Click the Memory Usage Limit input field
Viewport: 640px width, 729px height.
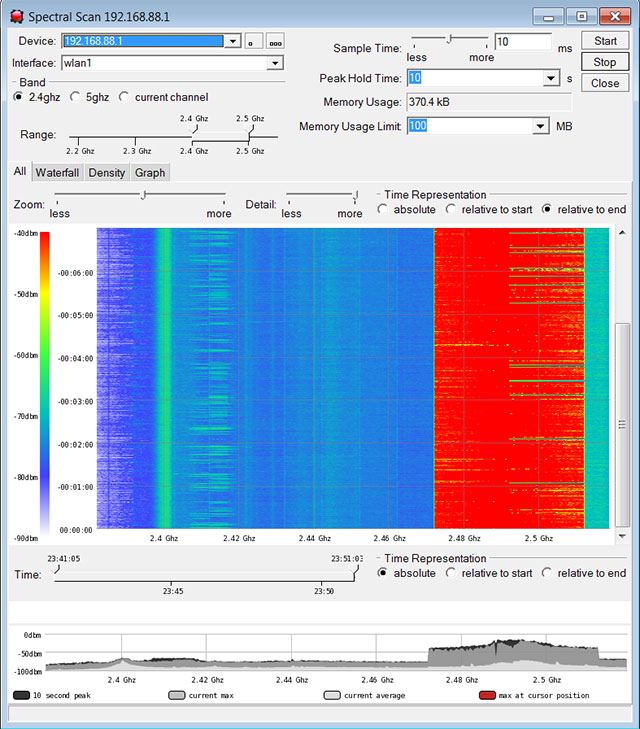coord(469,126)
